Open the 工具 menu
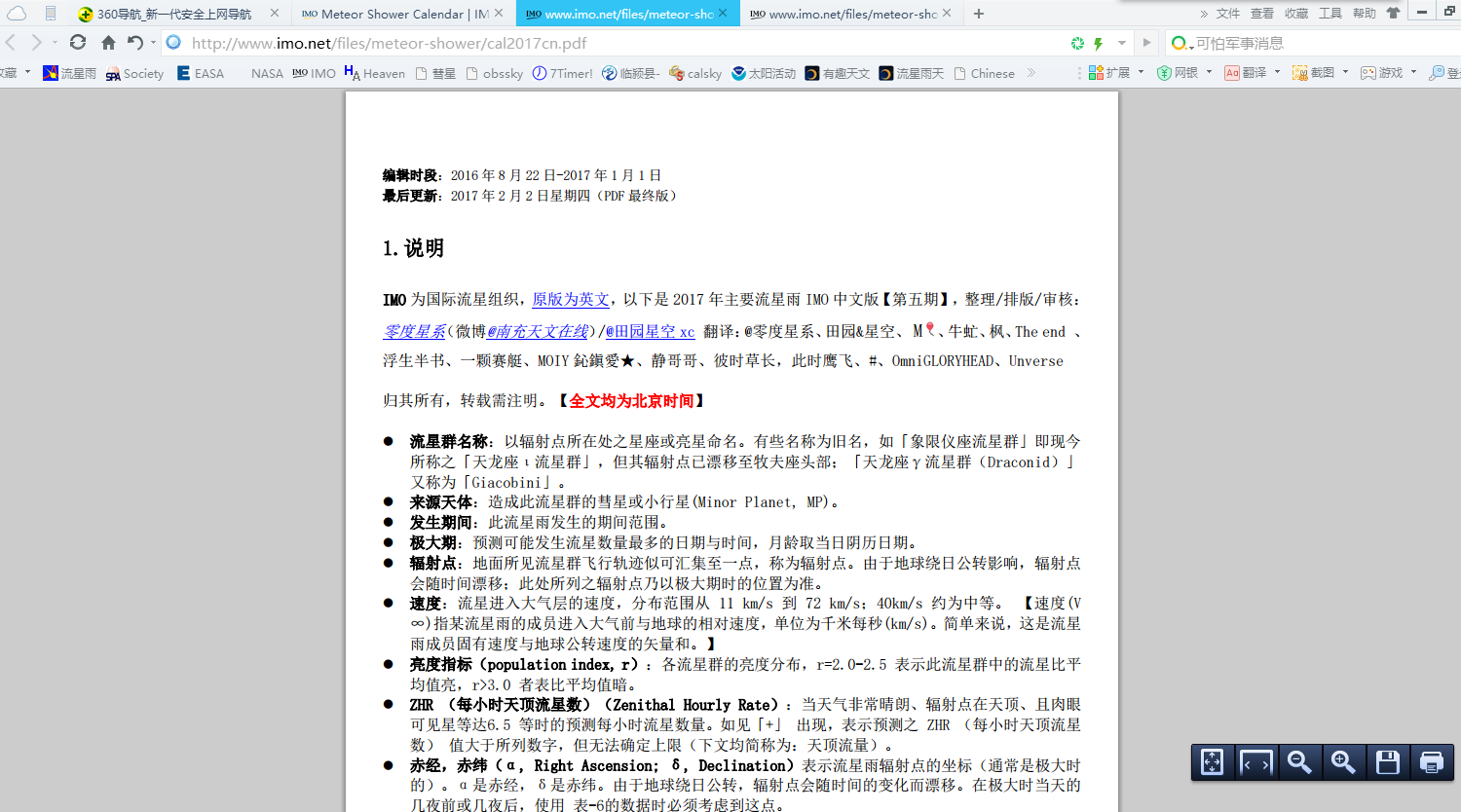 pos(1330,14)
